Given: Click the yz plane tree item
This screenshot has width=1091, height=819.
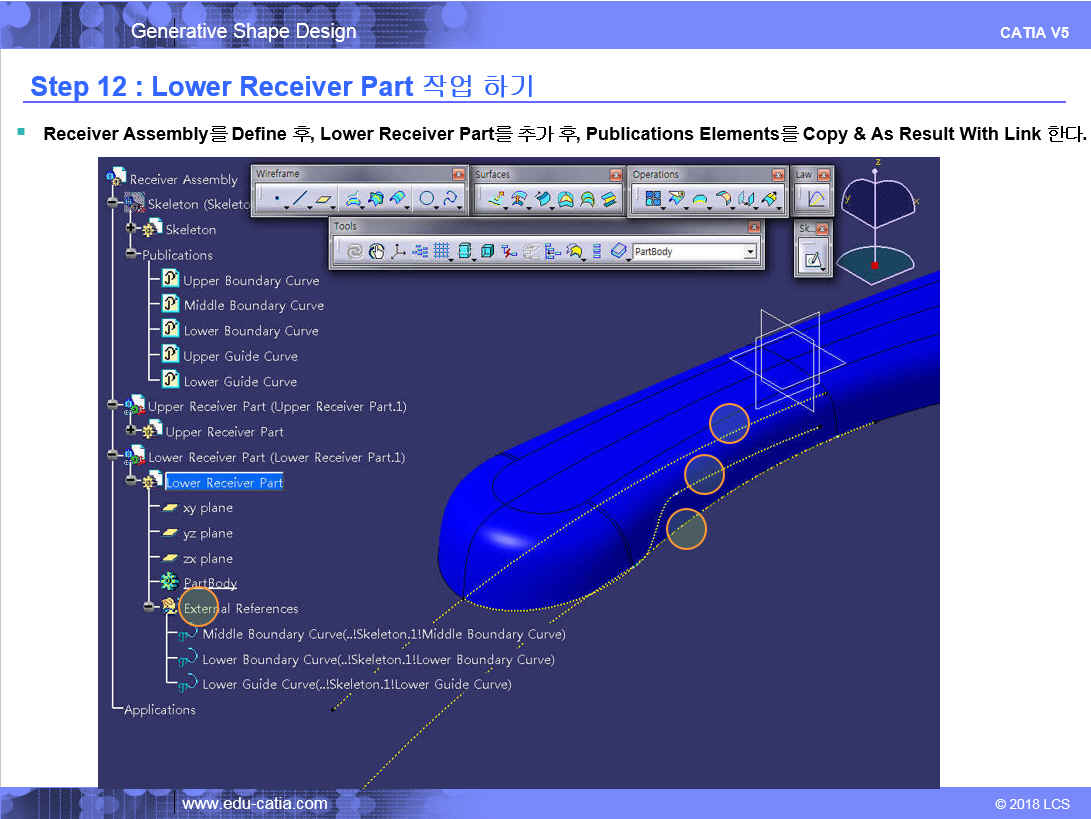Looking at the screenshot, I should (x=207, y=534).
